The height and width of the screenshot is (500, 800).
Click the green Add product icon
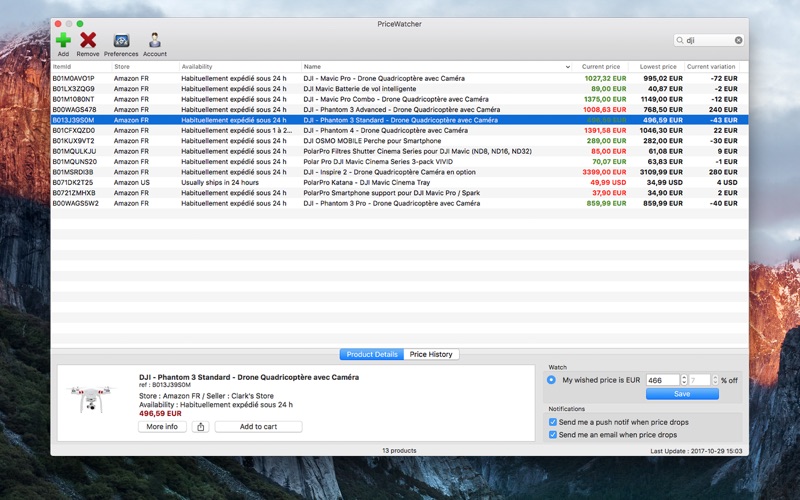coord(63,40)
